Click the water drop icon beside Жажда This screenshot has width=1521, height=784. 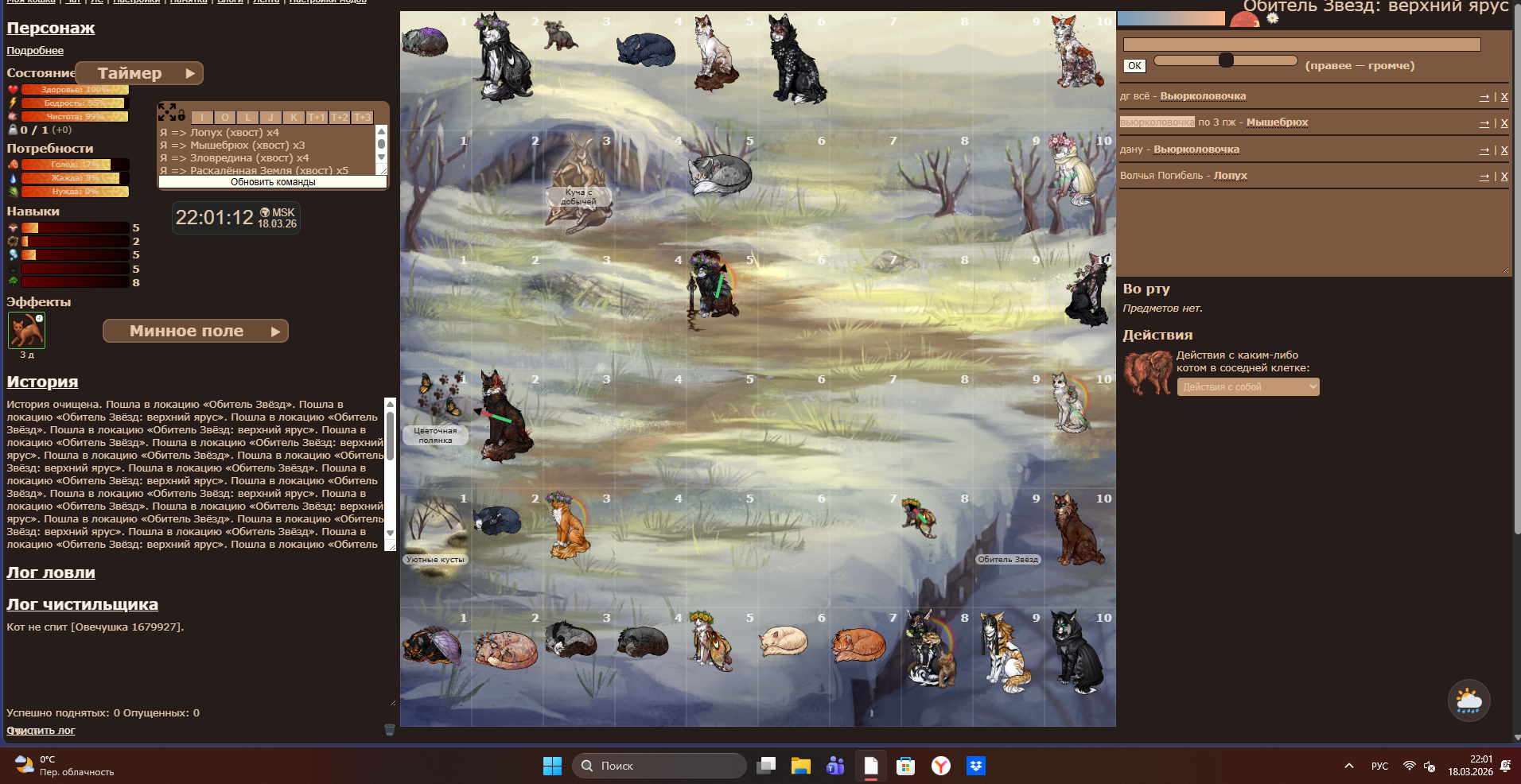[x=13, y=178]
